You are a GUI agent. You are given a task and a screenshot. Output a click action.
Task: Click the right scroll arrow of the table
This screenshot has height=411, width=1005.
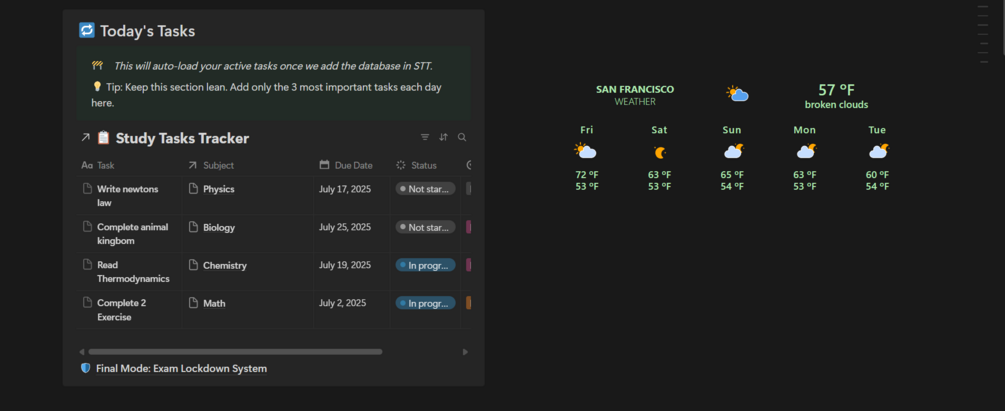pyautogui.click(x=465, y=352)
